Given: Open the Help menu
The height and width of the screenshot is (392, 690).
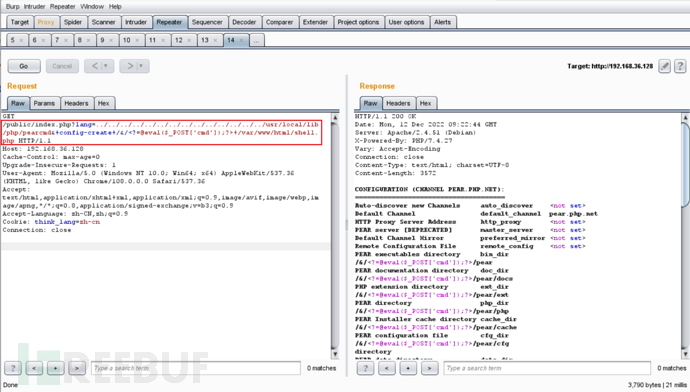Looking at the screenshot, I should [115, 7].
